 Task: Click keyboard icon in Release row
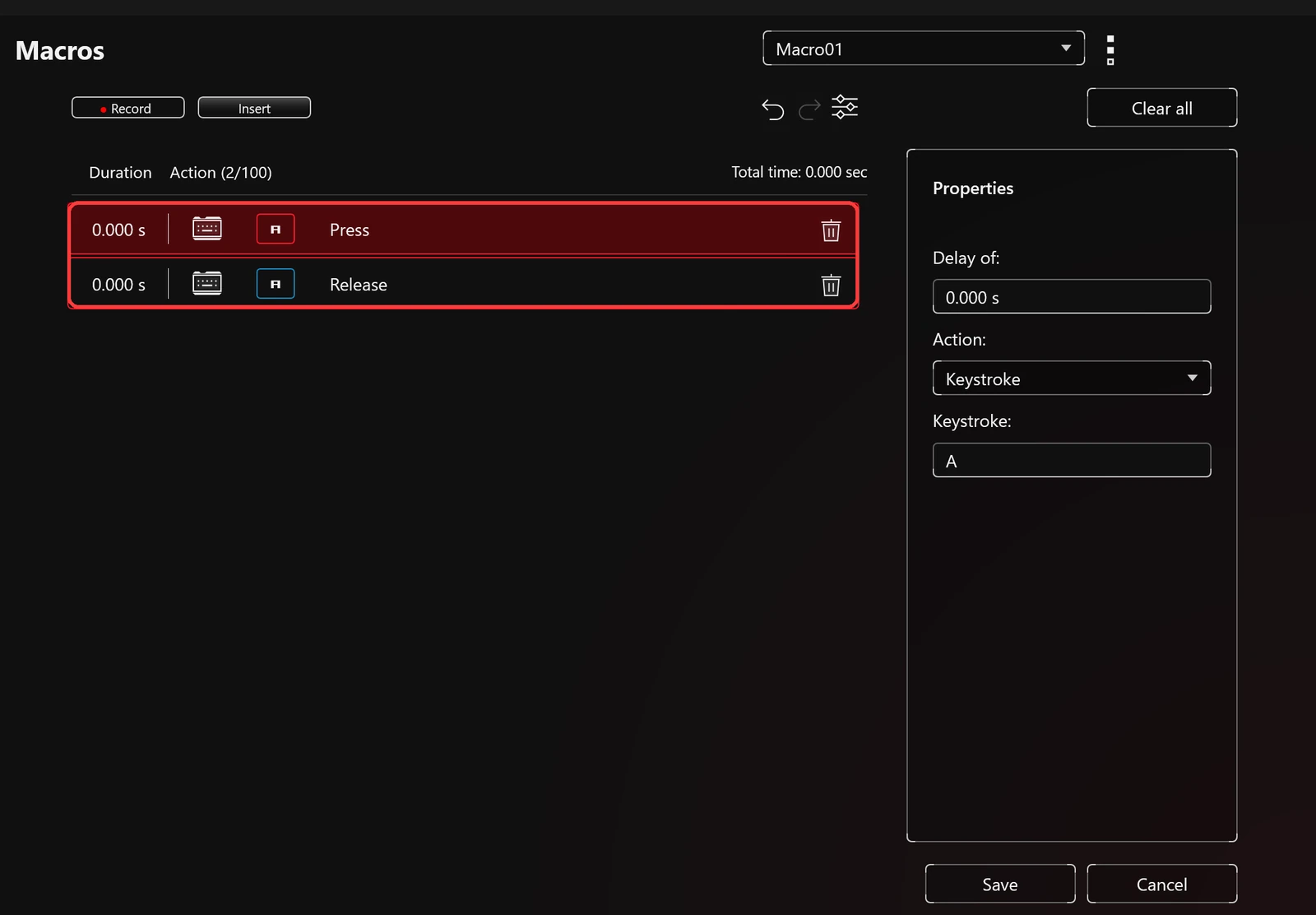click(x=207, y=283)
